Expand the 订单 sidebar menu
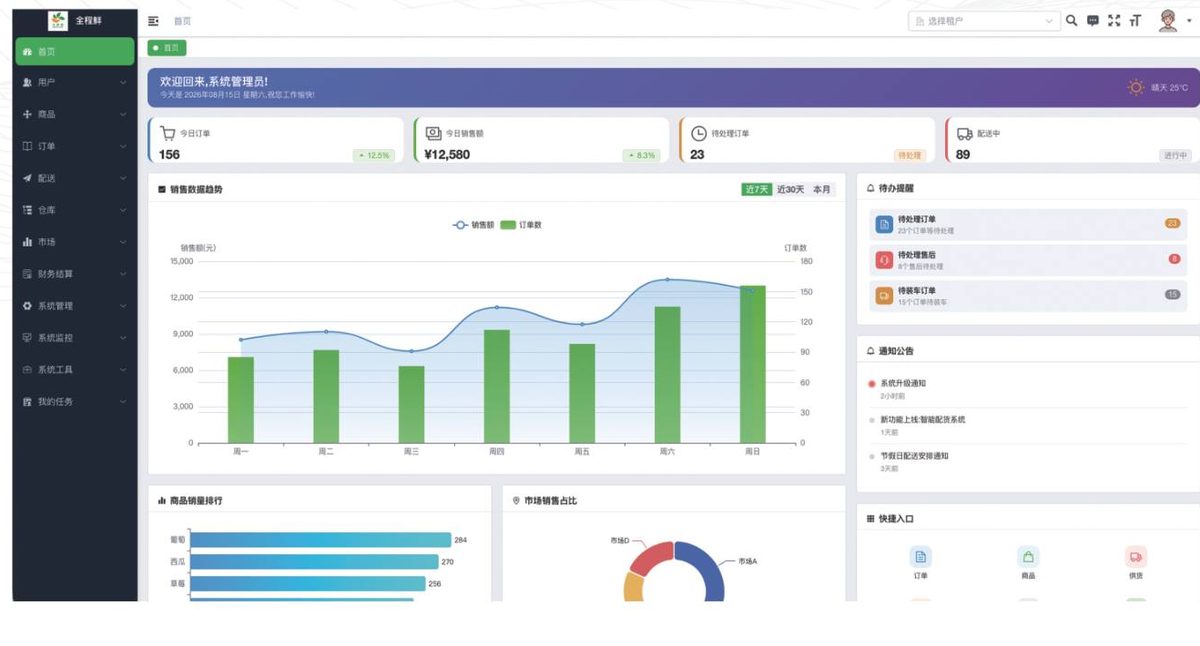 coord(75,146)
